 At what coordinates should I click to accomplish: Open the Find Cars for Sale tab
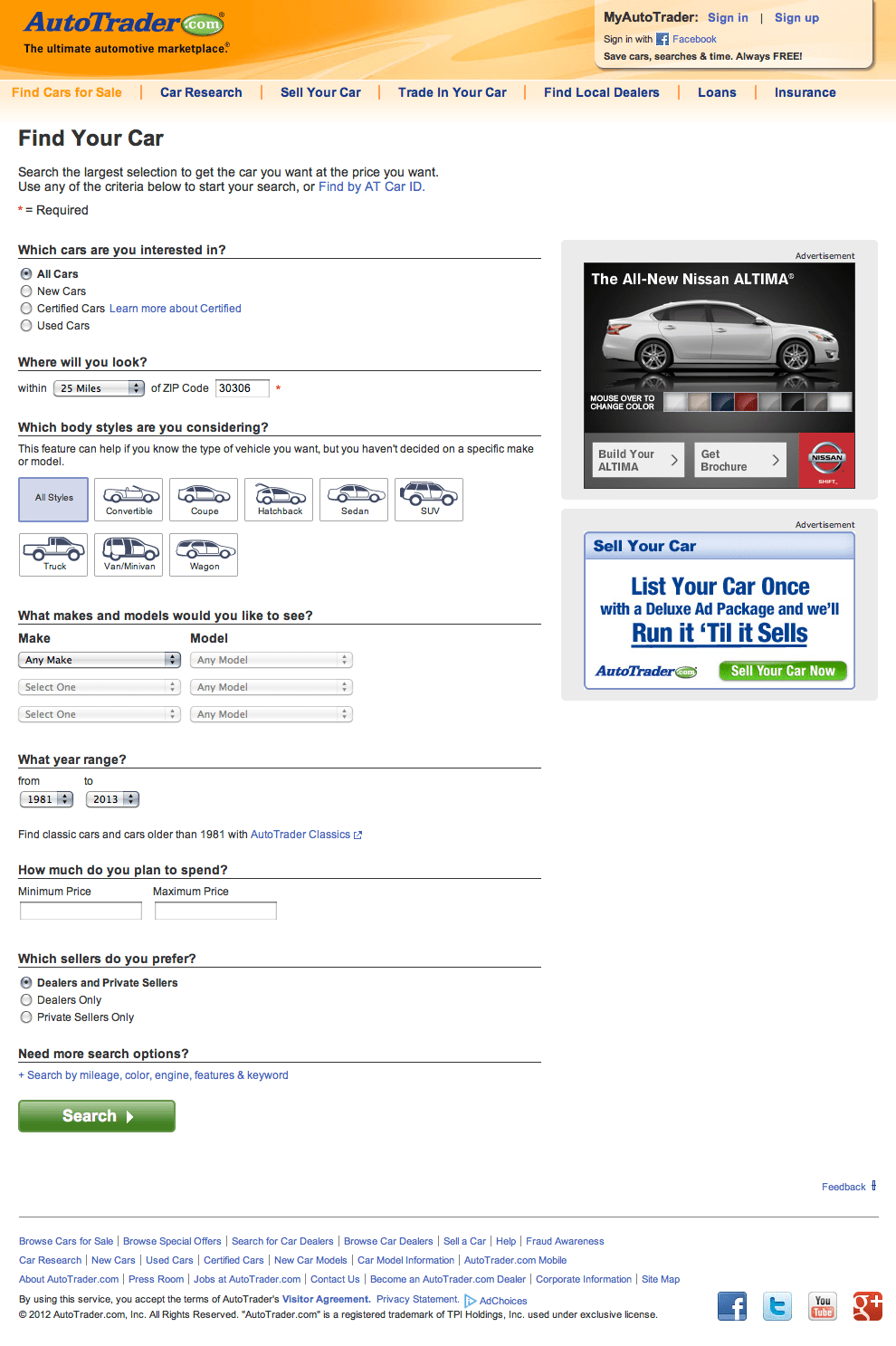pyautogui.click(x=67, y=92)
